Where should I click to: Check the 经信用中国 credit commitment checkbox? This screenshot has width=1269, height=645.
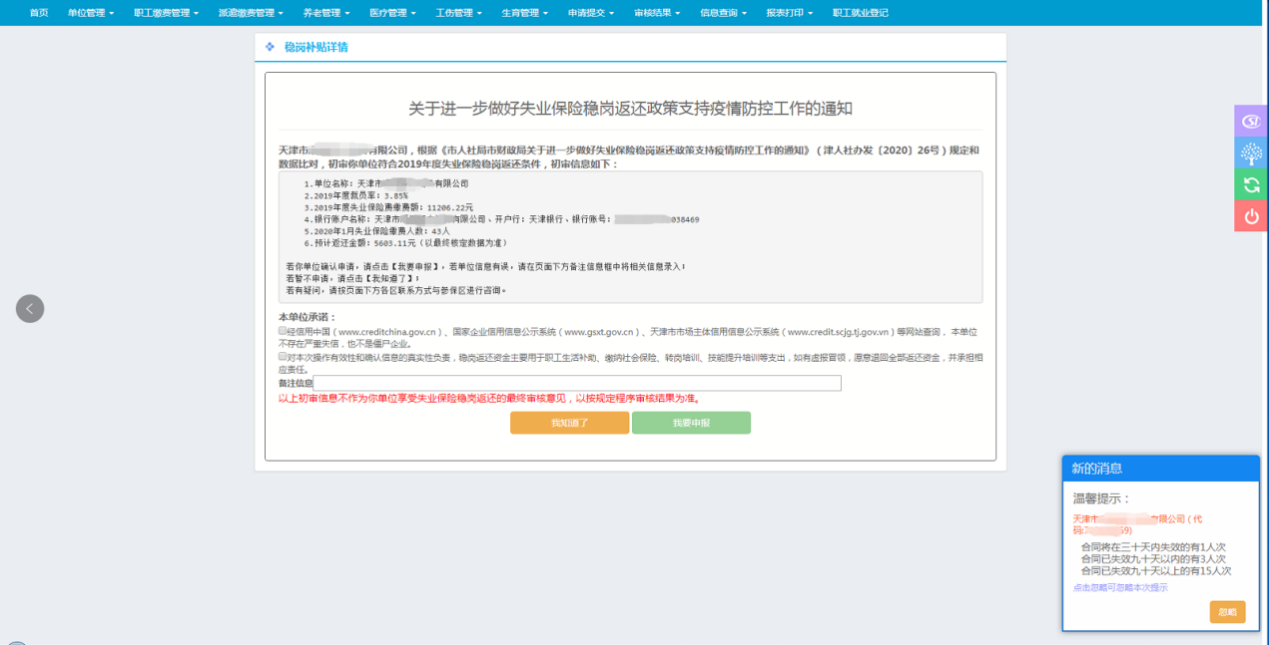282,330
